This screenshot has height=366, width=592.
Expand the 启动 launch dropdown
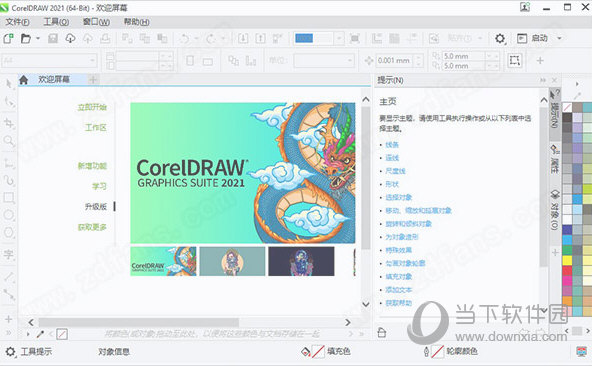click(x=560, y=39)
